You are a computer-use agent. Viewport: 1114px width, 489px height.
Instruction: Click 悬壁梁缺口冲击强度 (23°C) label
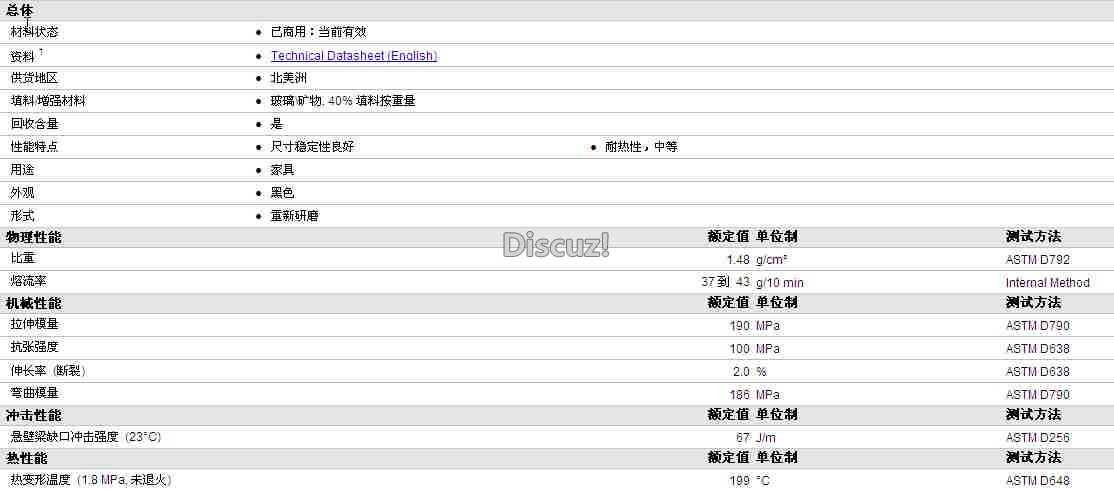point(85,437)
